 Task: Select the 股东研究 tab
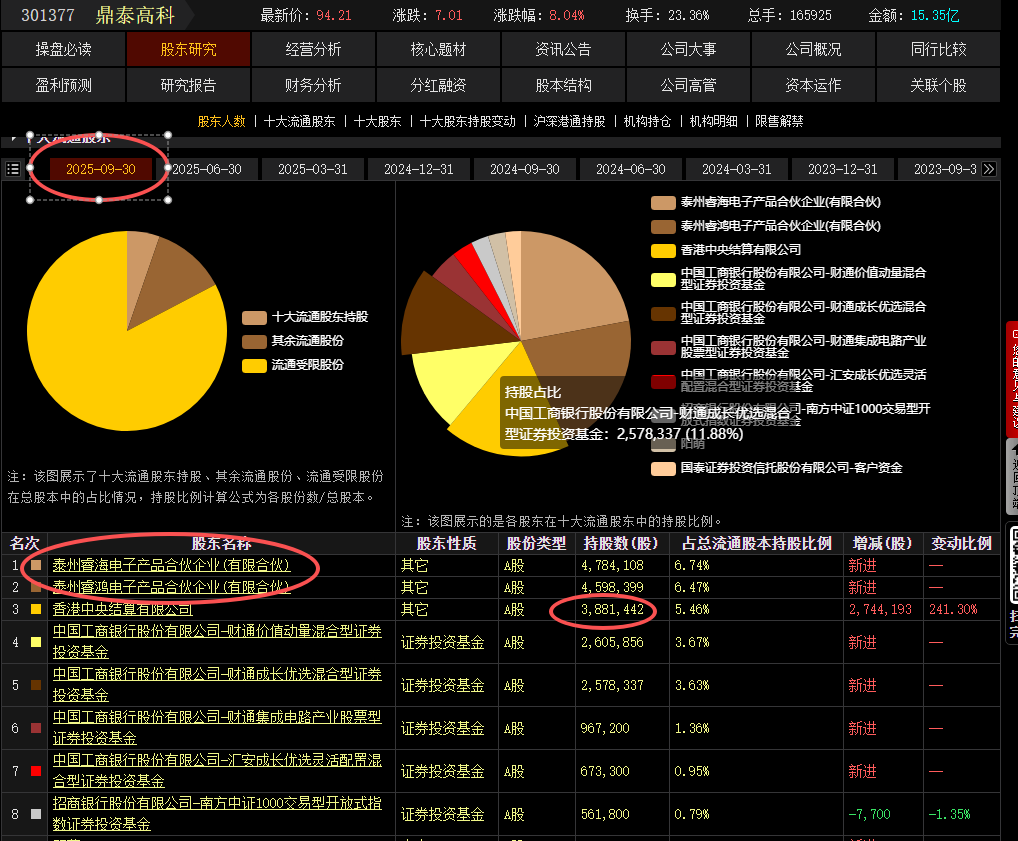(188, 49)
